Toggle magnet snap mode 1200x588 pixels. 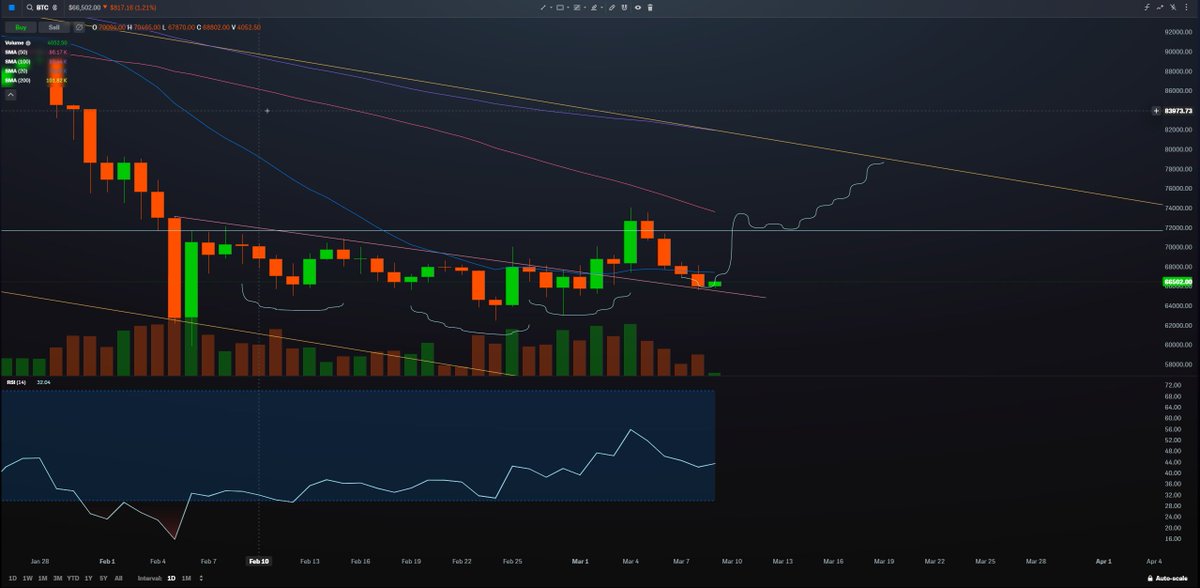pos(624,8)
